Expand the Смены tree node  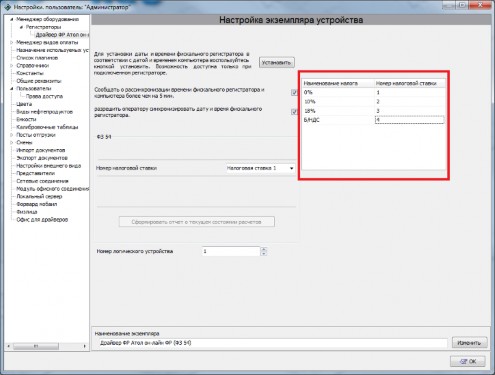tap(12, 142)
